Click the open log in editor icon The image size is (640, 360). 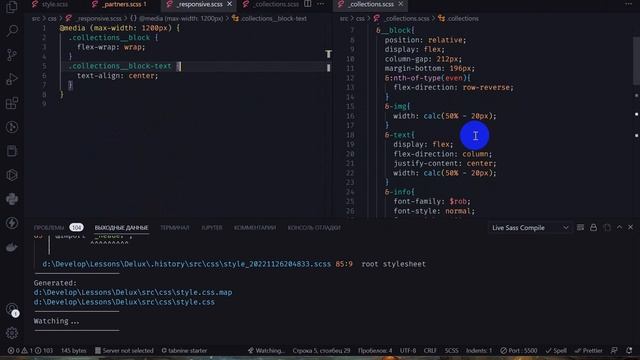607,227
